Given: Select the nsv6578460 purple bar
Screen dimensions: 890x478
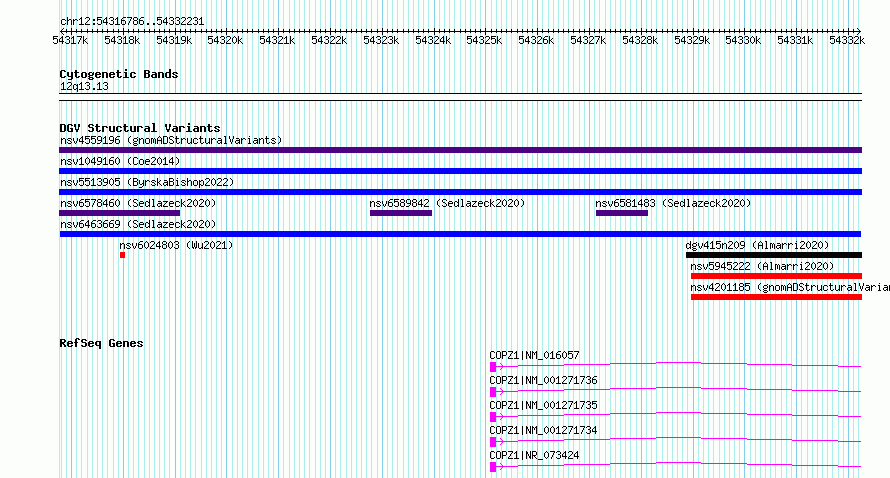Looking at the screenshot, I should 120,213.
